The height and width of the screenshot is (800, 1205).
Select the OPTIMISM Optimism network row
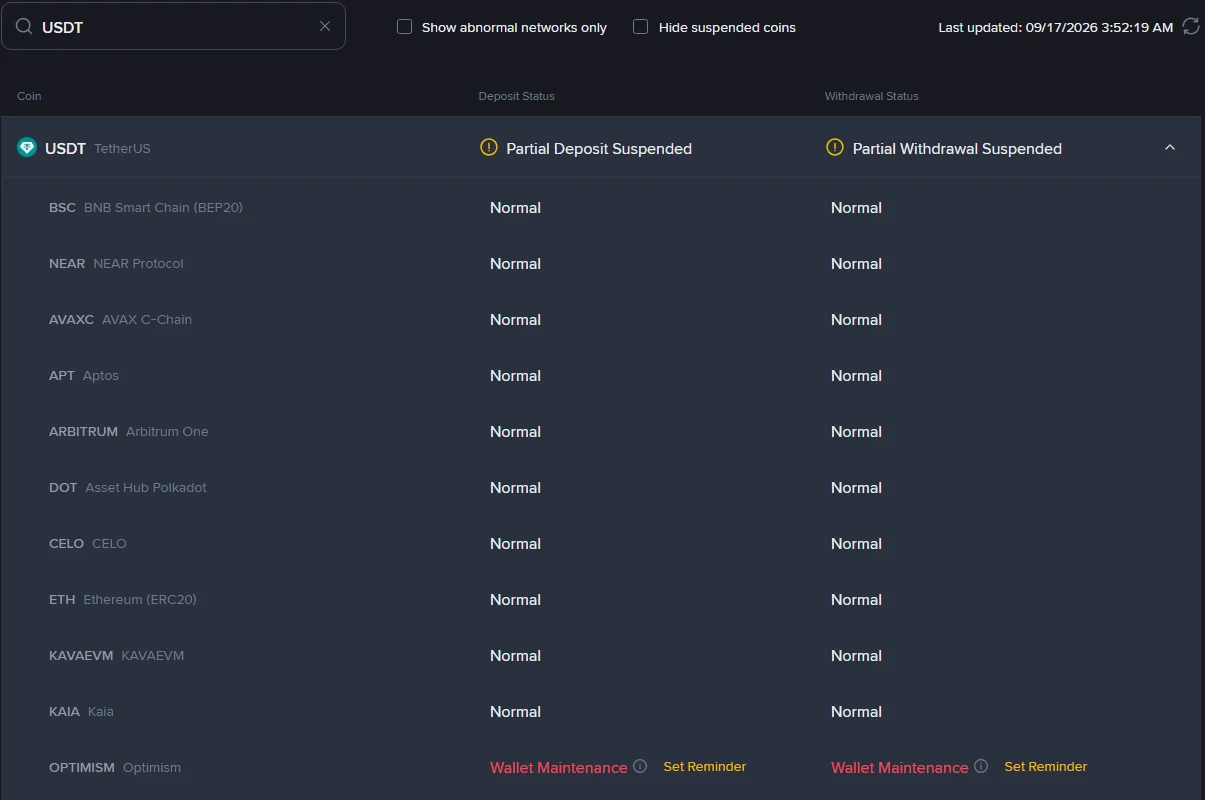602,768
